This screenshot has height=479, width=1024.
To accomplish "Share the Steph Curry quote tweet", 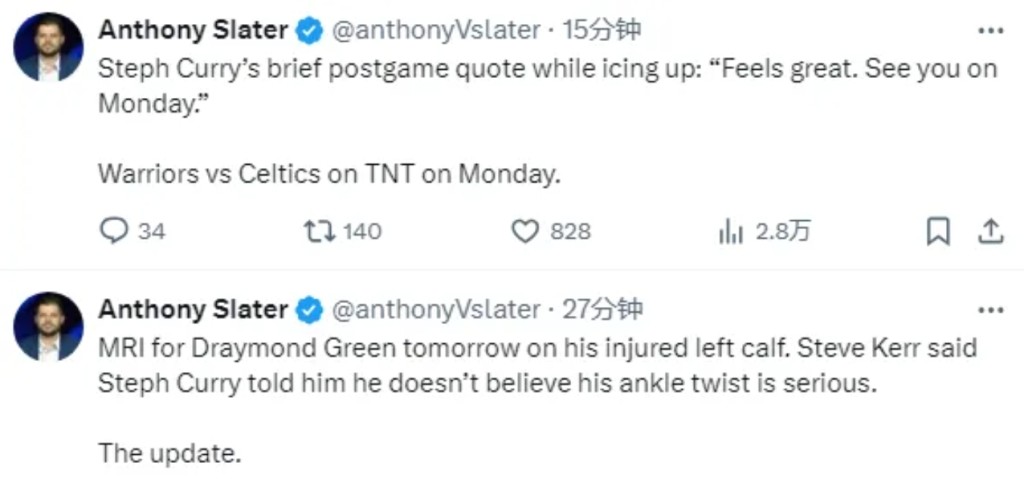I will [990, 232].
